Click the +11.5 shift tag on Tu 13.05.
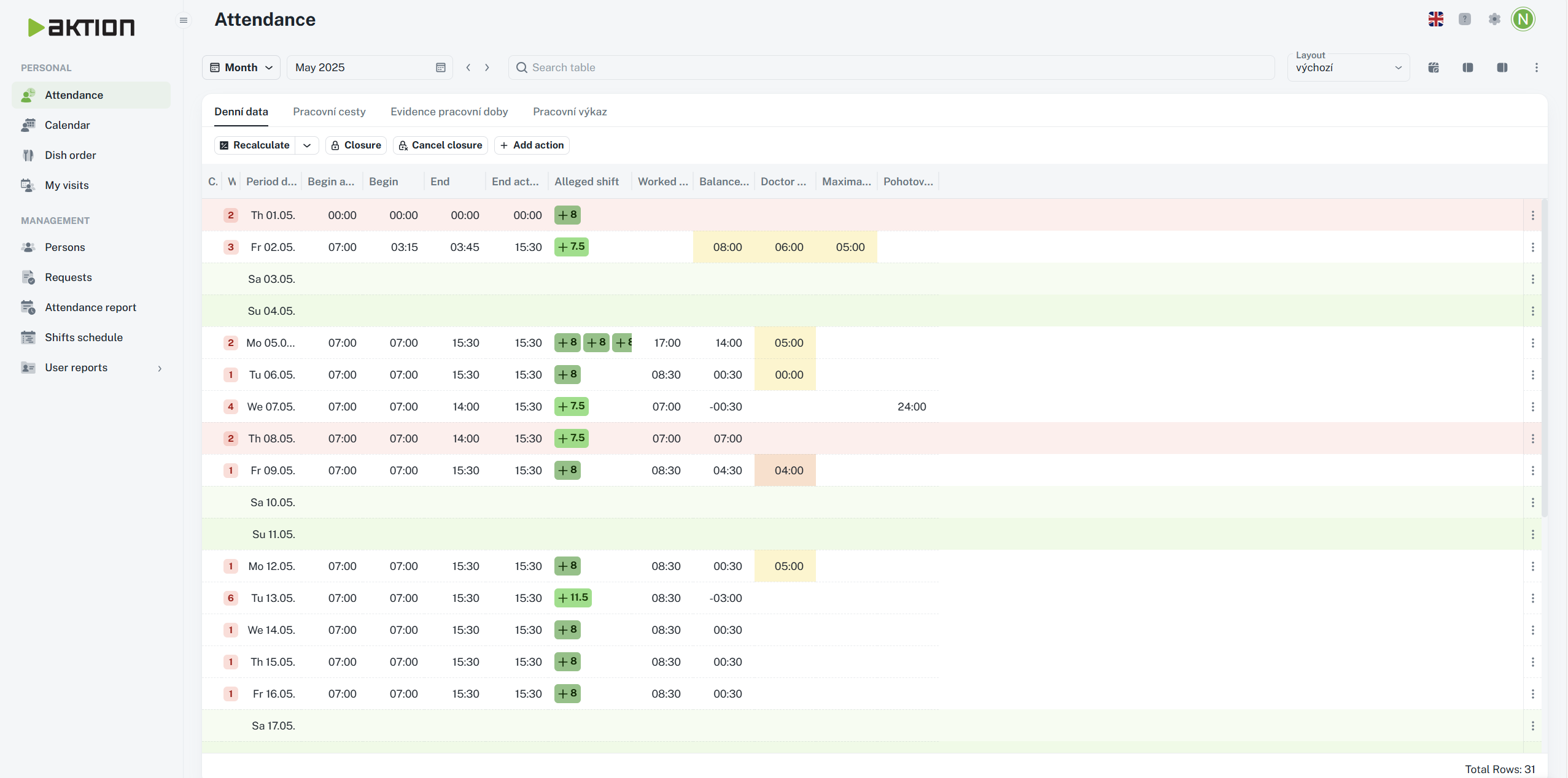This screenshot has height=778, width=1568. coord(573,598)
